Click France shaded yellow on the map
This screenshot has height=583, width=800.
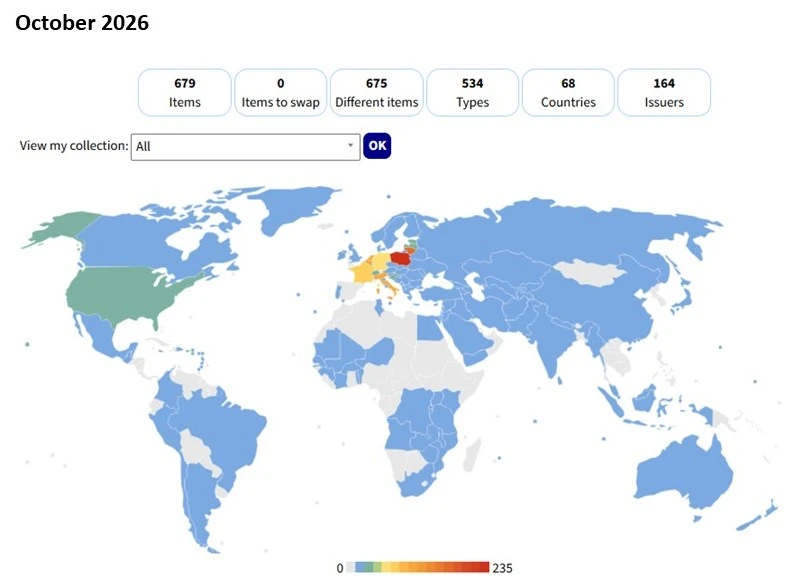click(363, 273)
